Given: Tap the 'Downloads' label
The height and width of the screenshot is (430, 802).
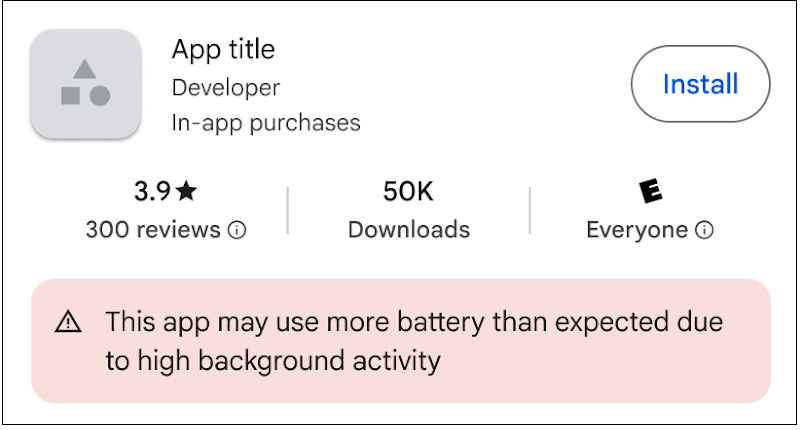Looking at the screenshot, I should point(408,230).
